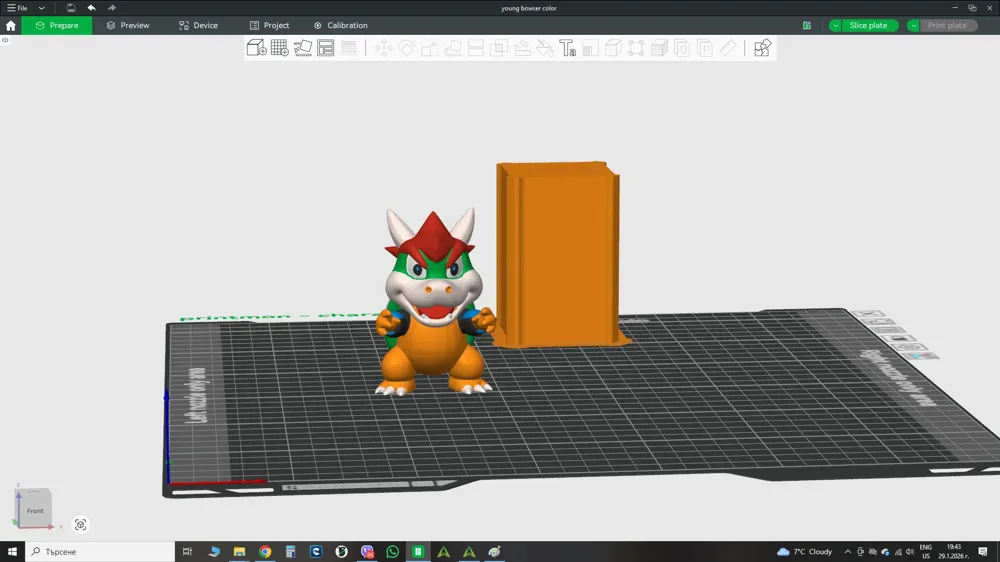Open Task View in the taskbar
Screen dimensions: 1000x562
187,552
